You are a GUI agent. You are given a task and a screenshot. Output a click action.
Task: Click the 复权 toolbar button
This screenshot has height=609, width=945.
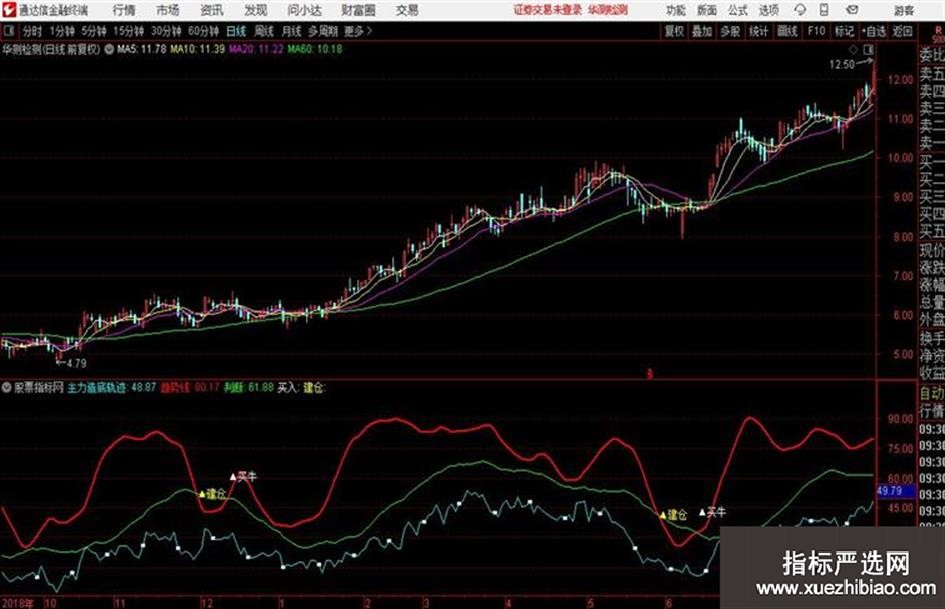[674, 31]
